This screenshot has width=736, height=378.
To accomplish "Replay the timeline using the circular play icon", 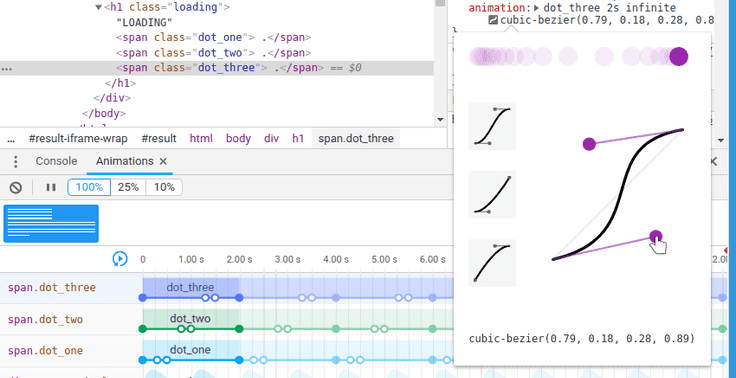I will click(120, 259).
